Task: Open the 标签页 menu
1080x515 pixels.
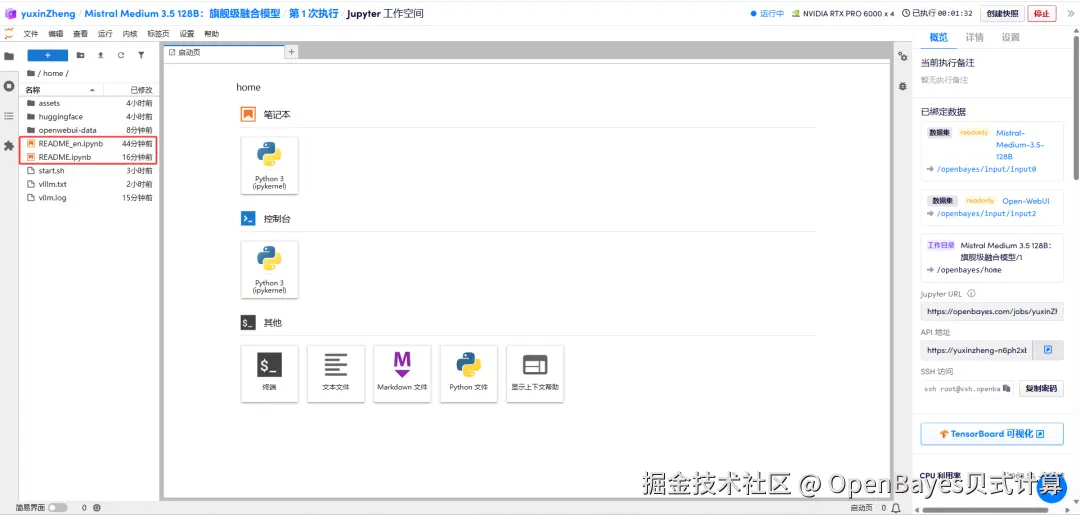Action: [x=158, y=34]
